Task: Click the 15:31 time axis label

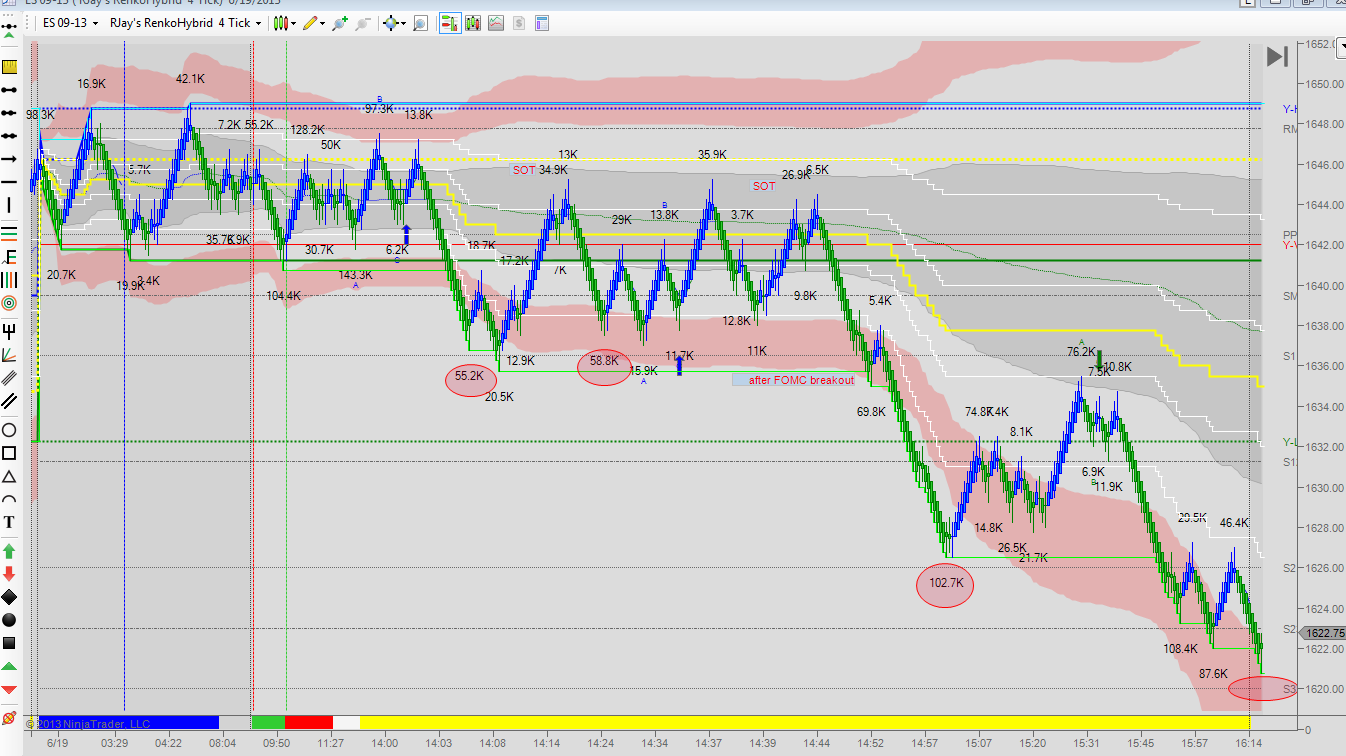Action: (x=1087, y=744)
